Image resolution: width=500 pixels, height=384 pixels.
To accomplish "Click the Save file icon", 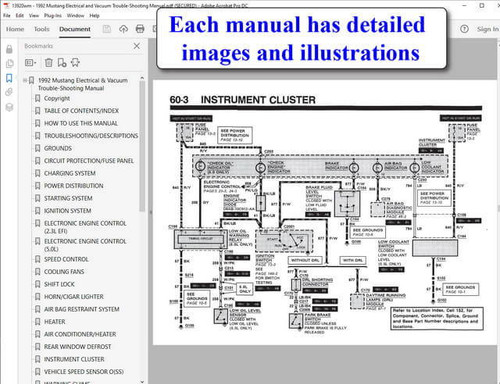I will (x=107, y=29).
